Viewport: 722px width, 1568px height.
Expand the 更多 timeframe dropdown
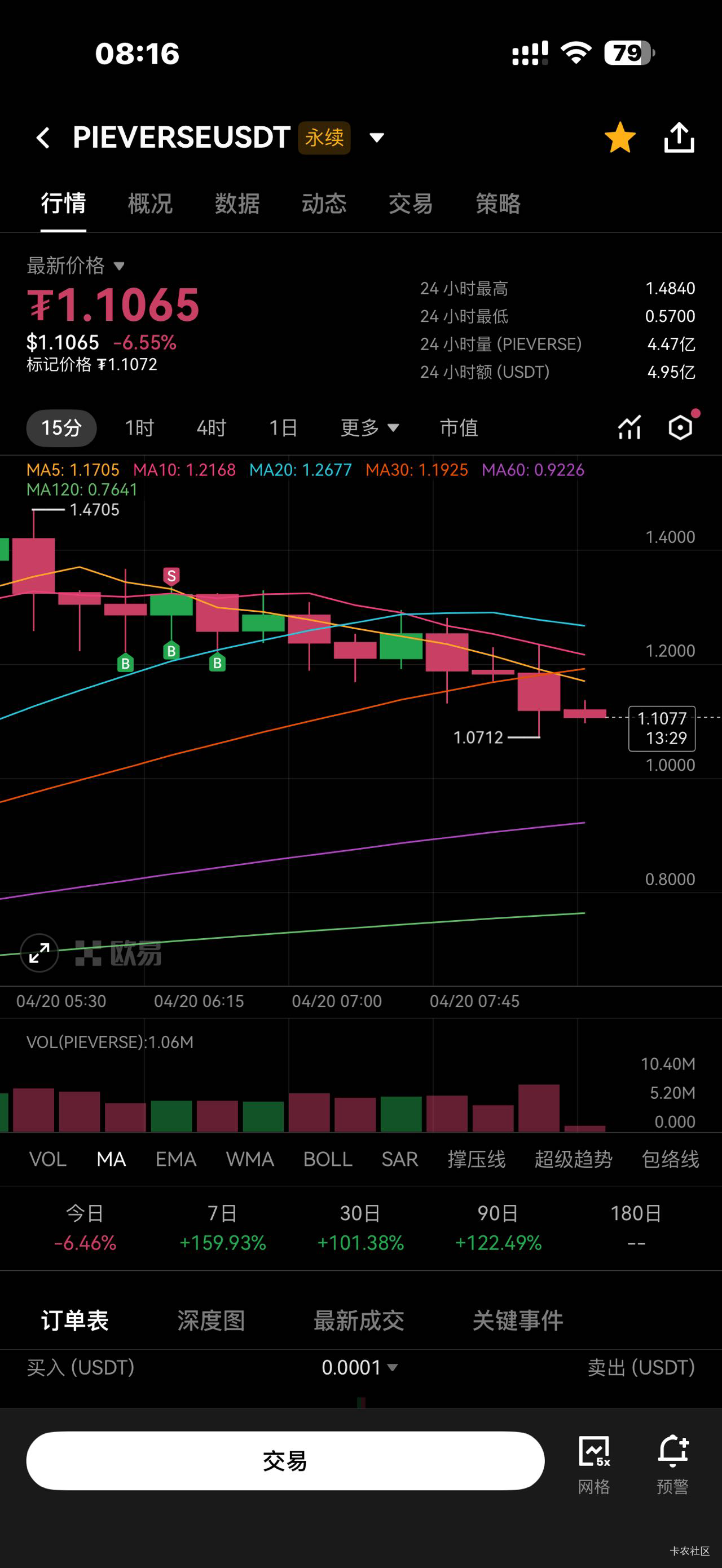tap(369, 428)
